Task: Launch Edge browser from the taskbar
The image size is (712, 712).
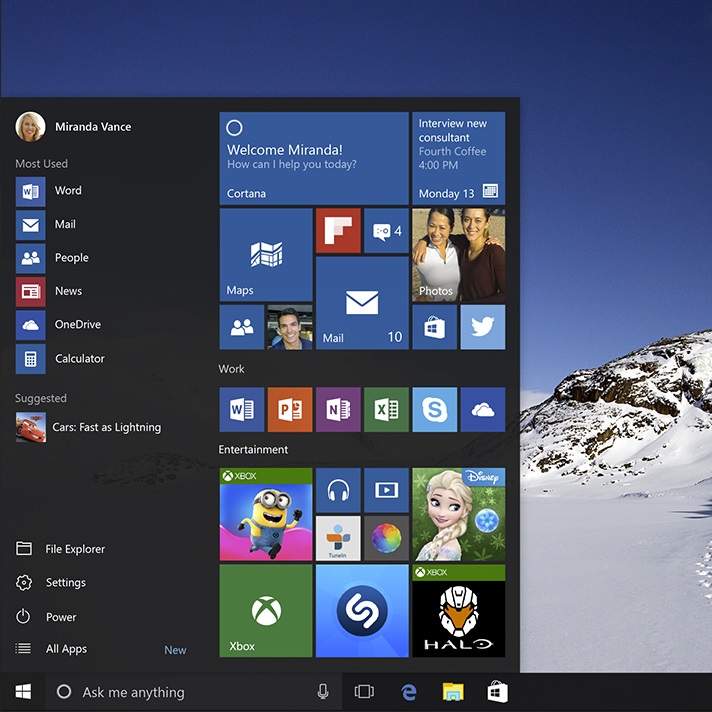Action: tap(409, 692)
